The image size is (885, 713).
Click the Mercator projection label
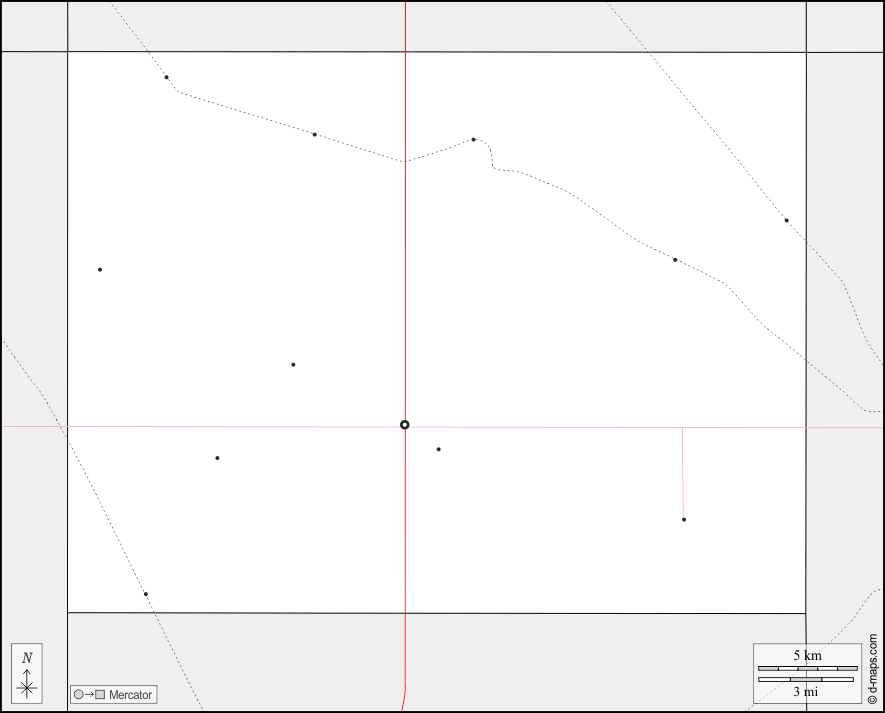[130, 695]
